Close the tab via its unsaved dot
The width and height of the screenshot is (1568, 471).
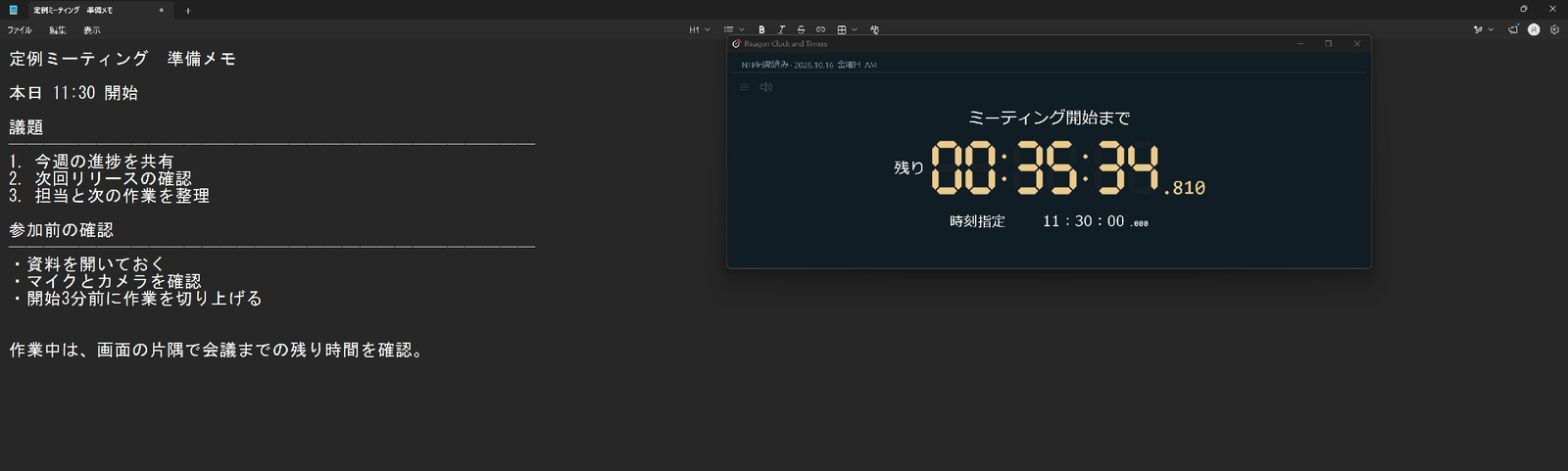(162, 10)
